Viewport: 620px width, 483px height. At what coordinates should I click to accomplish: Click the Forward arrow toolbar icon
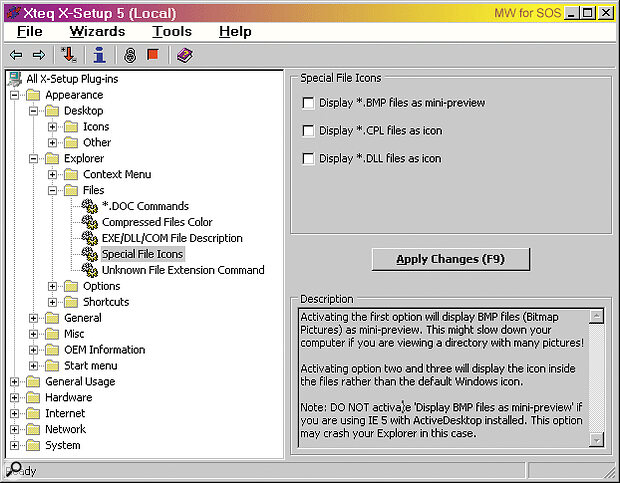[39, 55]
